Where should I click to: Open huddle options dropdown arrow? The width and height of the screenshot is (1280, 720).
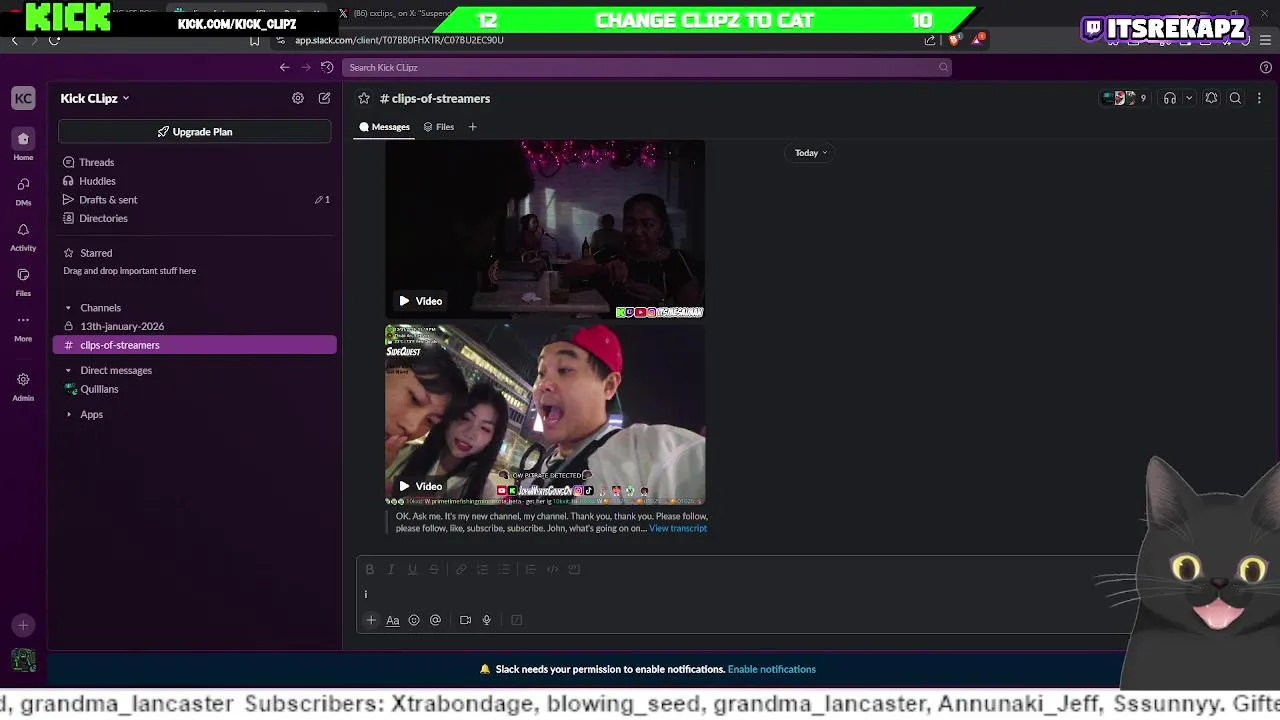pyautogui.click(x=1189, y=98)
